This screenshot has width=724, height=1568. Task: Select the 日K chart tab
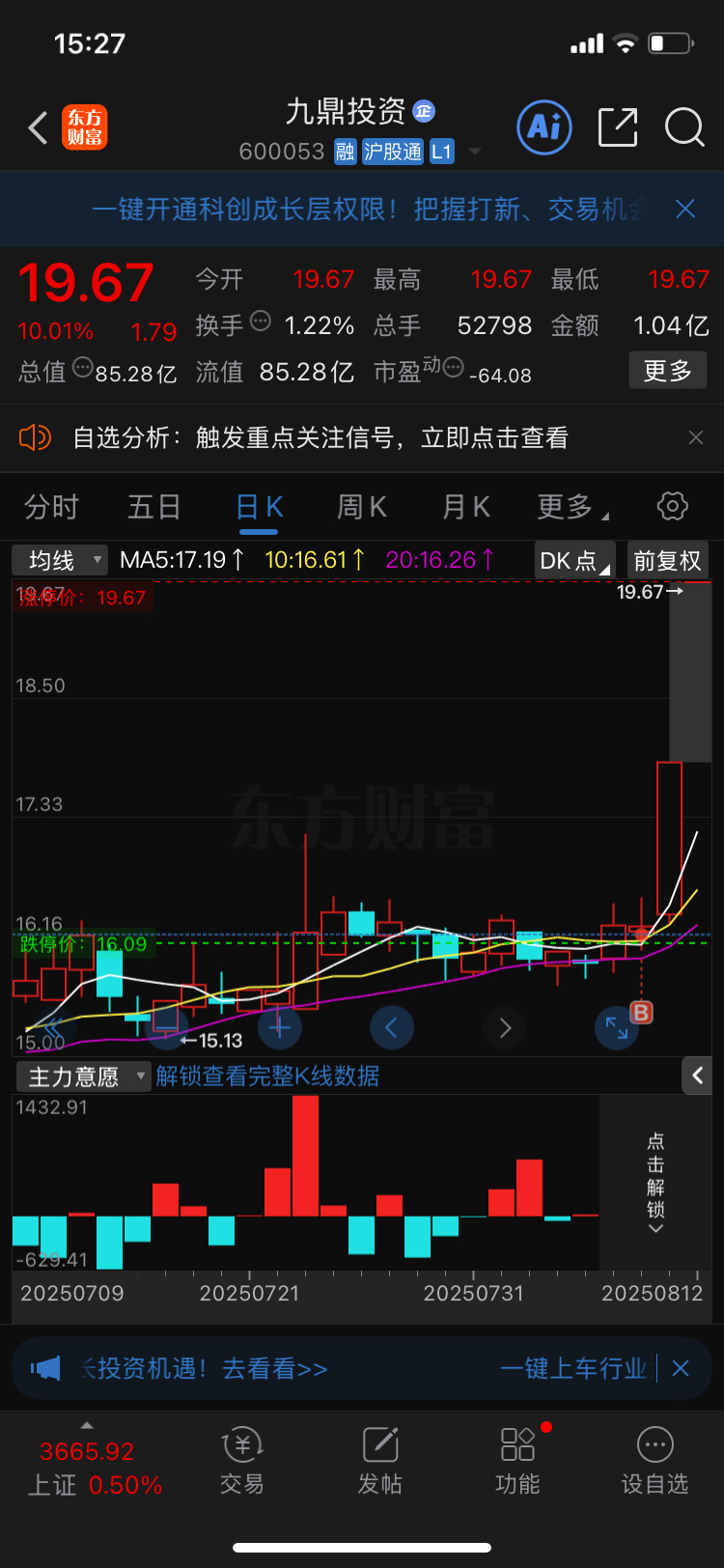tap(260, 507)
